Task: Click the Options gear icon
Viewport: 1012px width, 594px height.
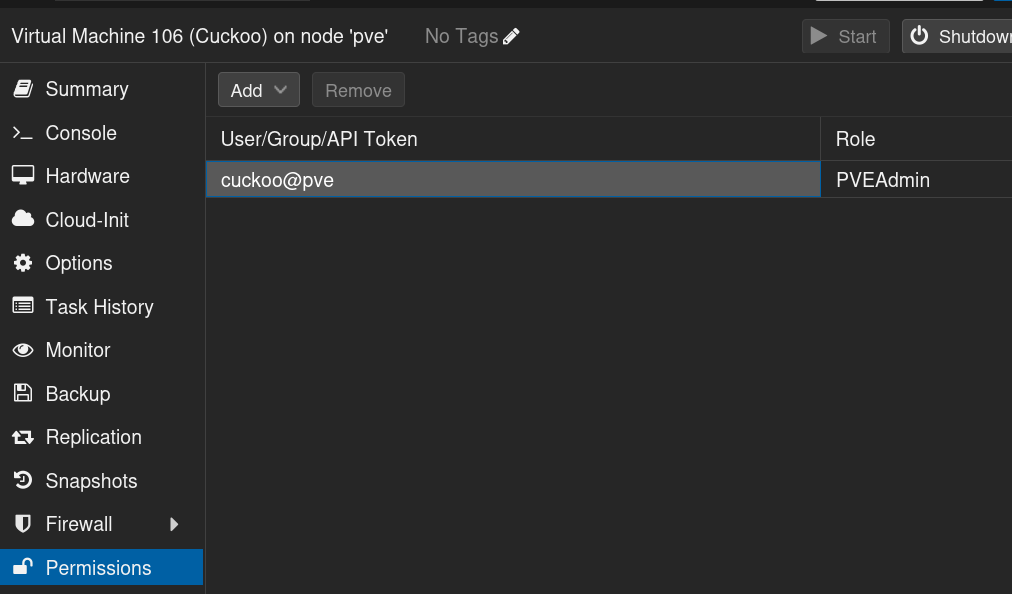Action: 22,263
